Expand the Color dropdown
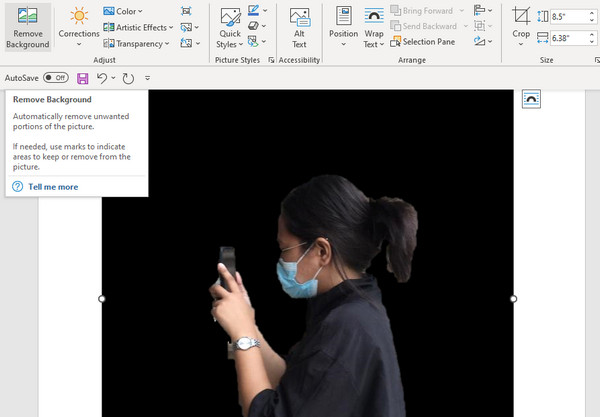Image resolution: width=600 pixels, height=417 pixels. (x=129, y=11)
